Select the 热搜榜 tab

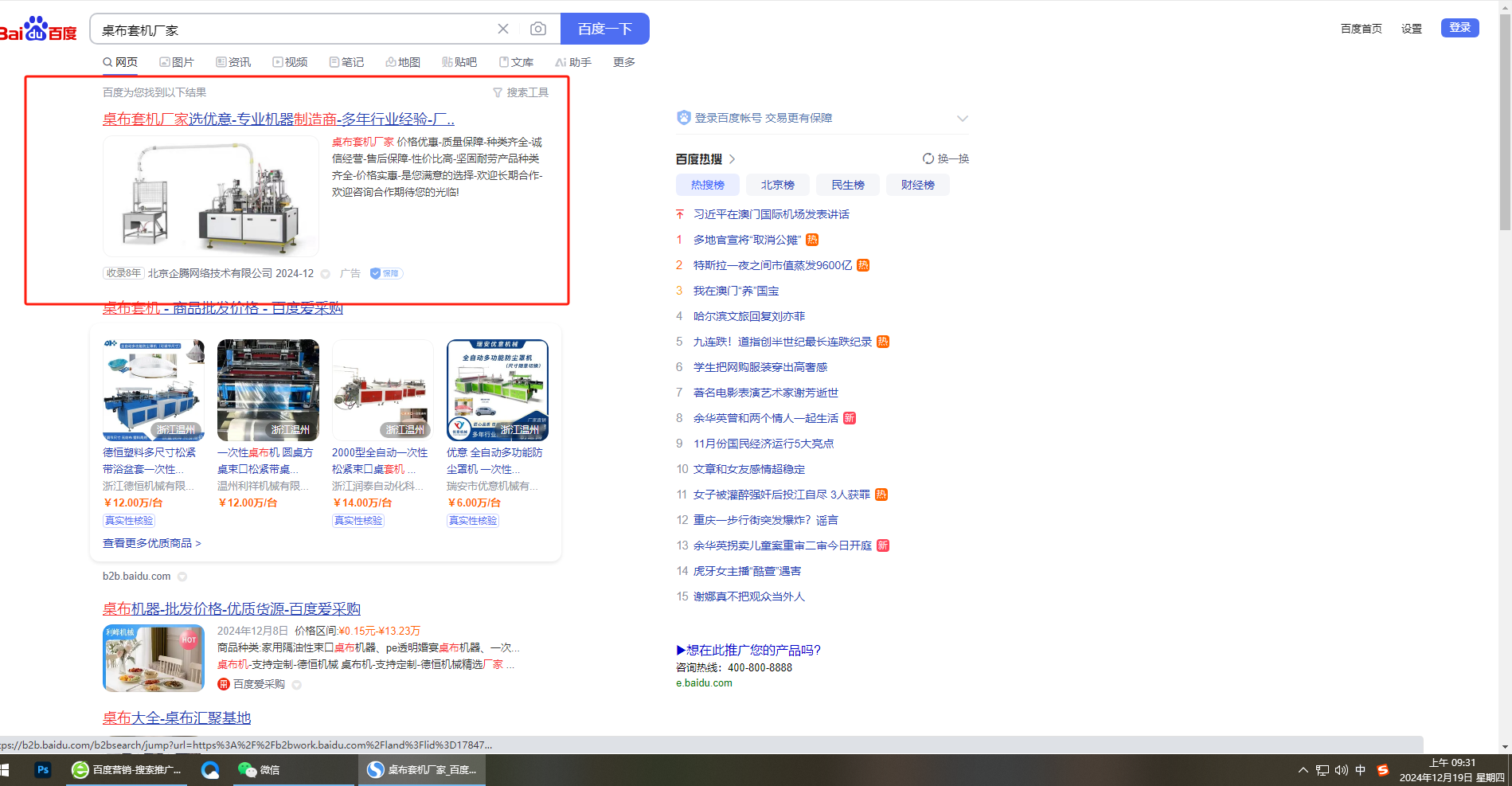click(708, 185)
